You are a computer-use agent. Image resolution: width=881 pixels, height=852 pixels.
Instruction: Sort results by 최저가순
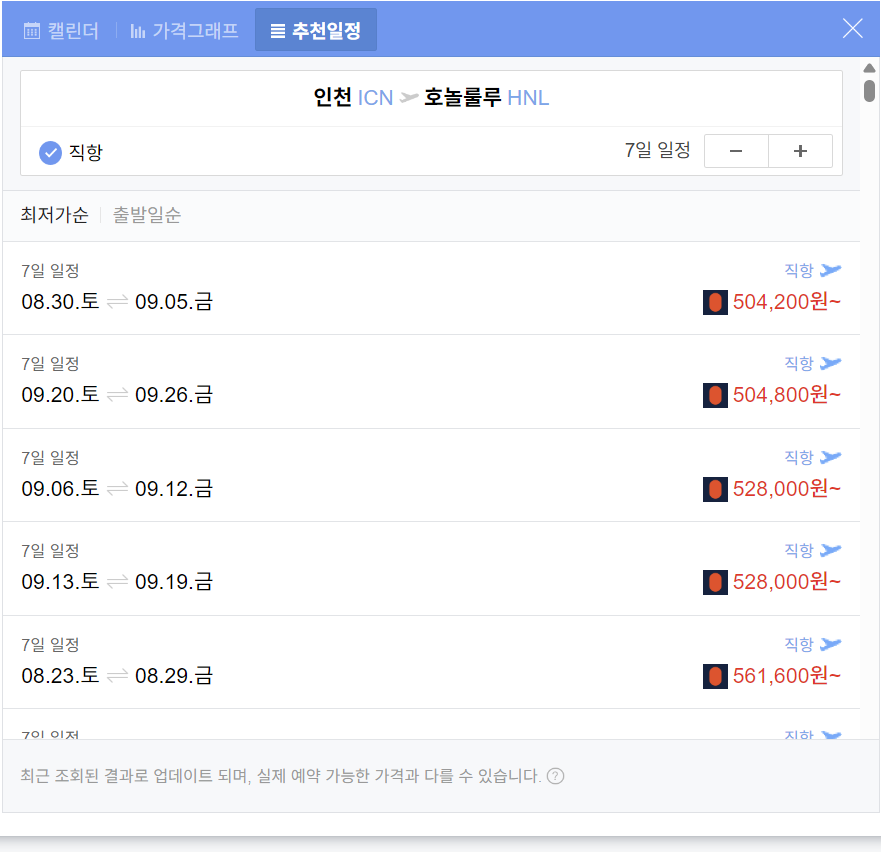(55, 215)
